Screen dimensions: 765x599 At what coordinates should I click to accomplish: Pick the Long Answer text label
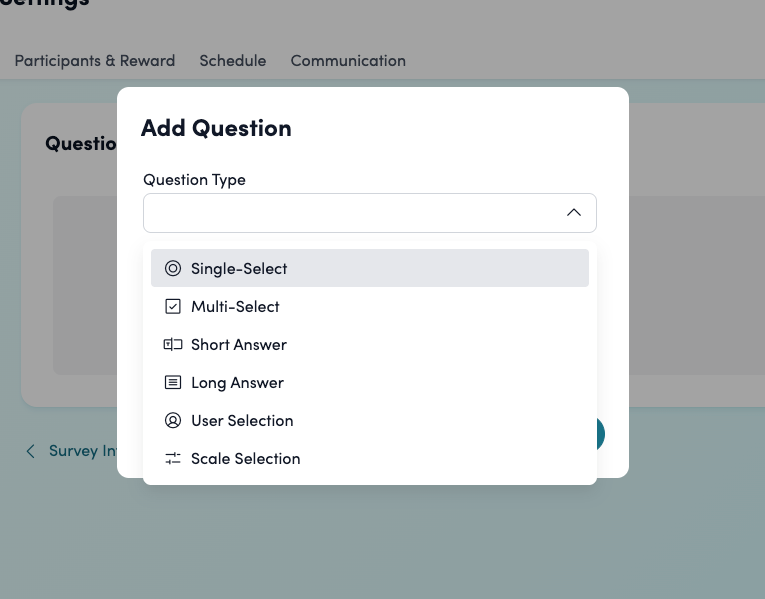pos(237,382)
